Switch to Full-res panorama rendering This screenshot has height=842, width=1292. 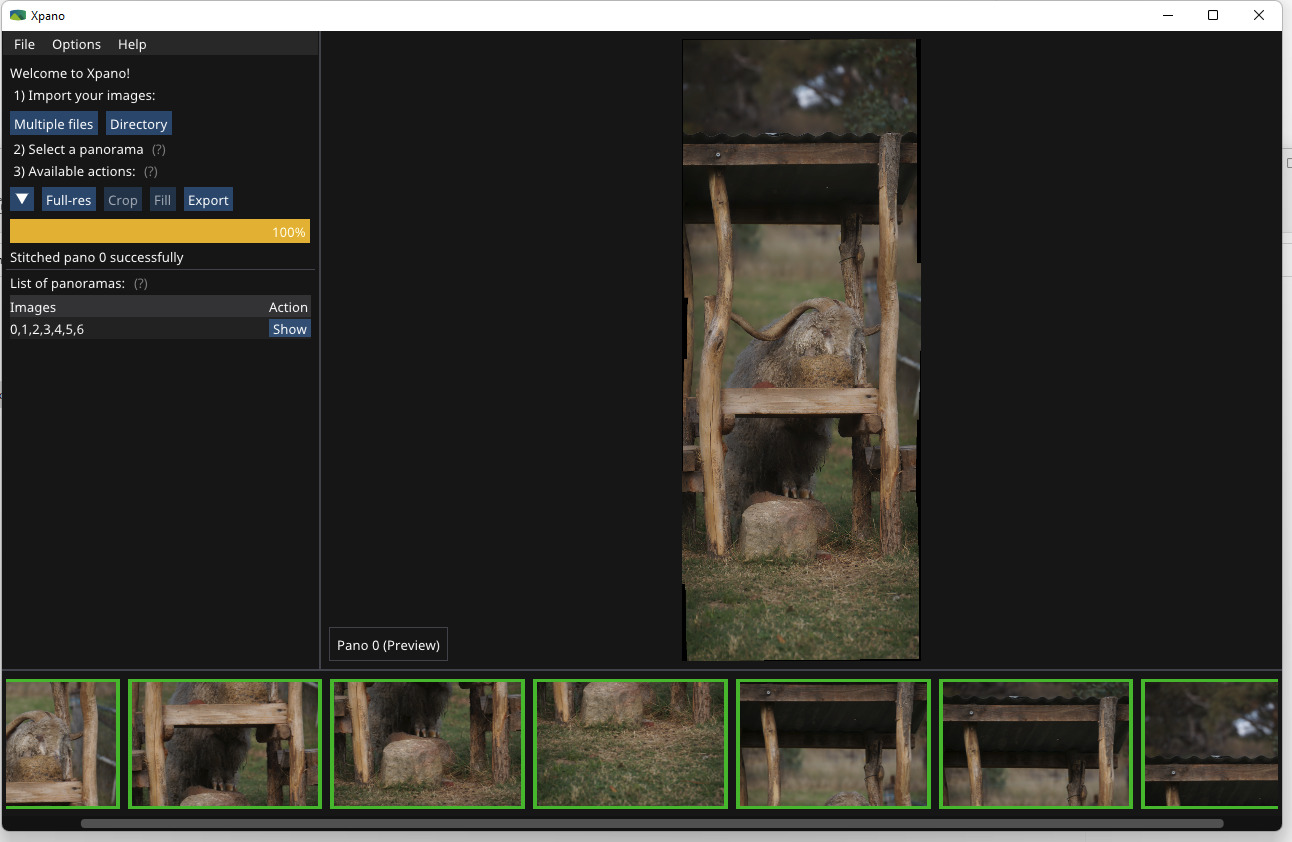(x=69, y=200)
